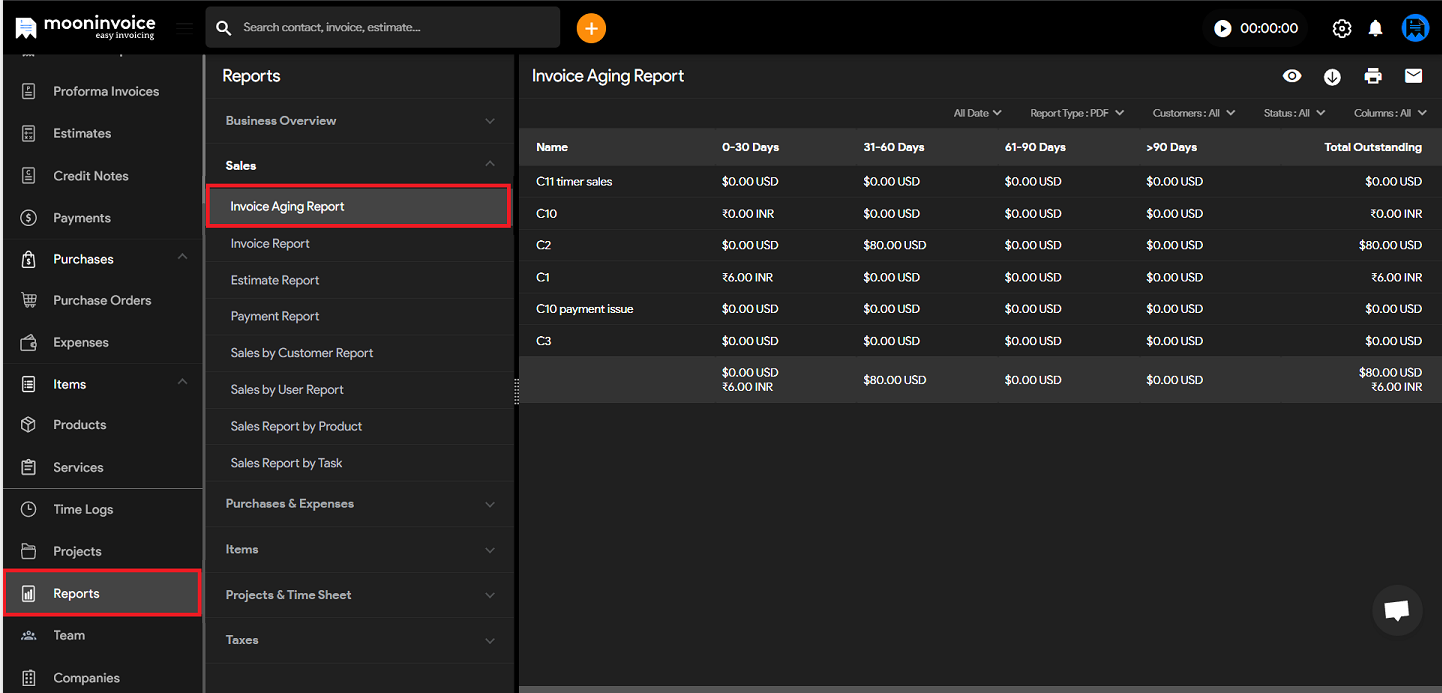Open the Customers filter dropdown
This screenshot has width=1442, height=693.
point(1193,113)
